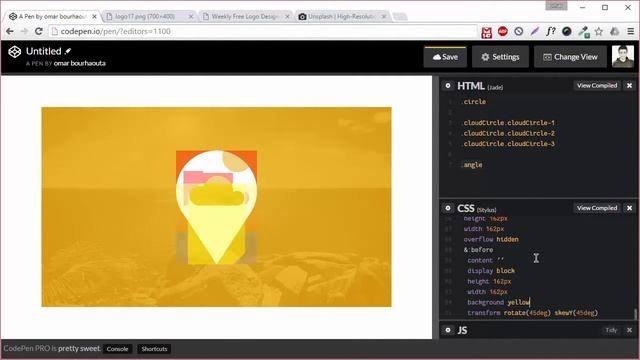The image size is (640, 360).
Task: Click the transform rotate(45deg) line
Action: click(533, 313)
